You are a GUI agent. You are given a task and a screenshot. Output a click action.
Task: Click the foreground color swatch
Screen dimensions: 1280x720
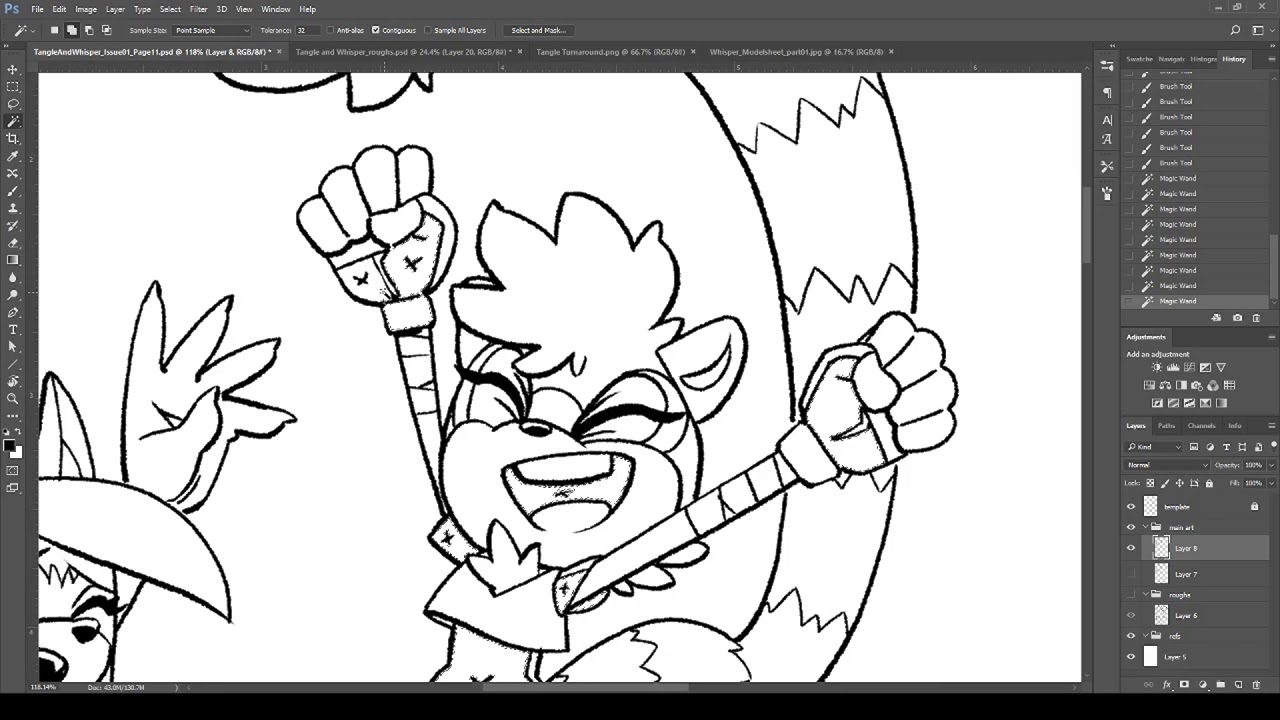pos(9,445)
